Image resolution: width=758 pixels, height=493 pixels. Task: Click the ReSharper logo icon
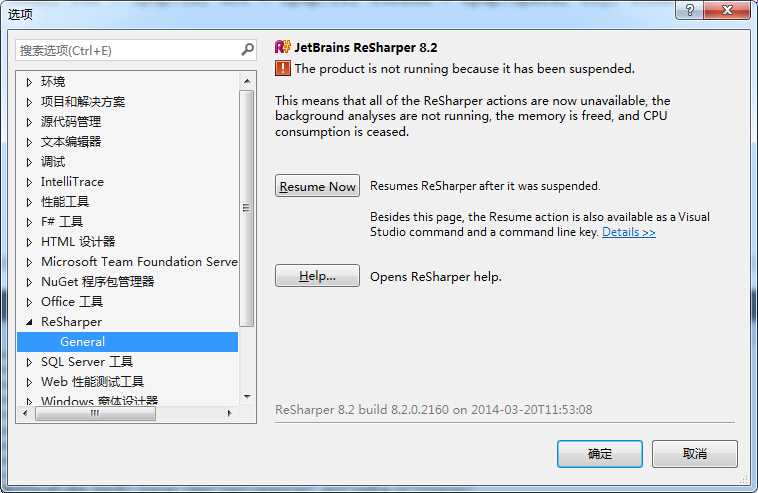tap(282, 47)
